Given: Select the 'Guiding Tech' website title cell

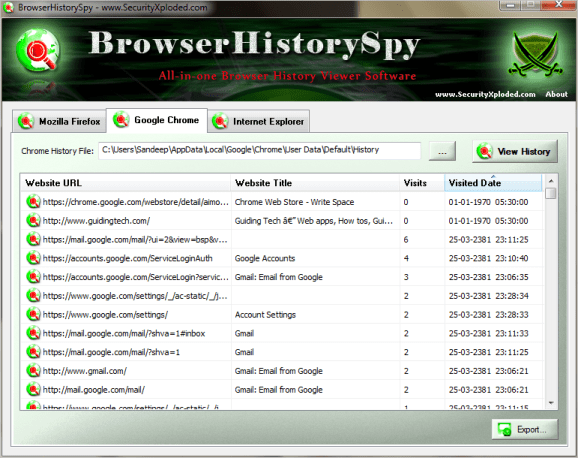Looking at the screenshot, I should coord(314,221).
